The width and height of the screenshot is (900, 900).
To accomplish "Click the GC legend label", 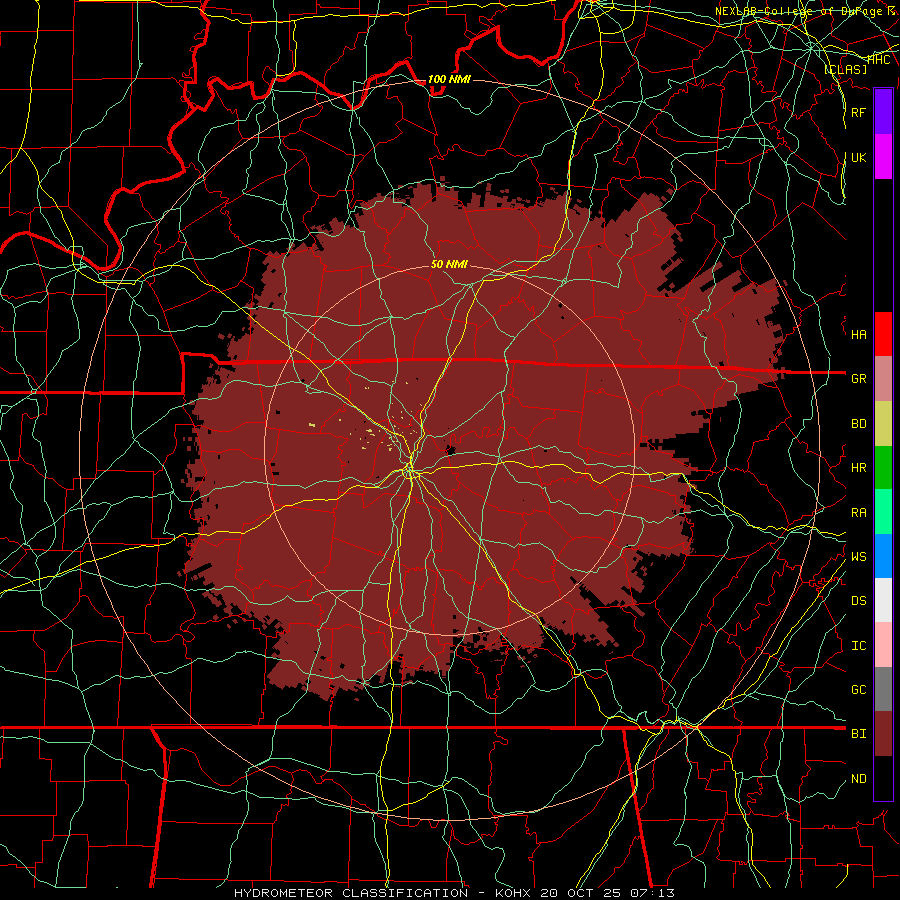I will (x=859, y=690).
